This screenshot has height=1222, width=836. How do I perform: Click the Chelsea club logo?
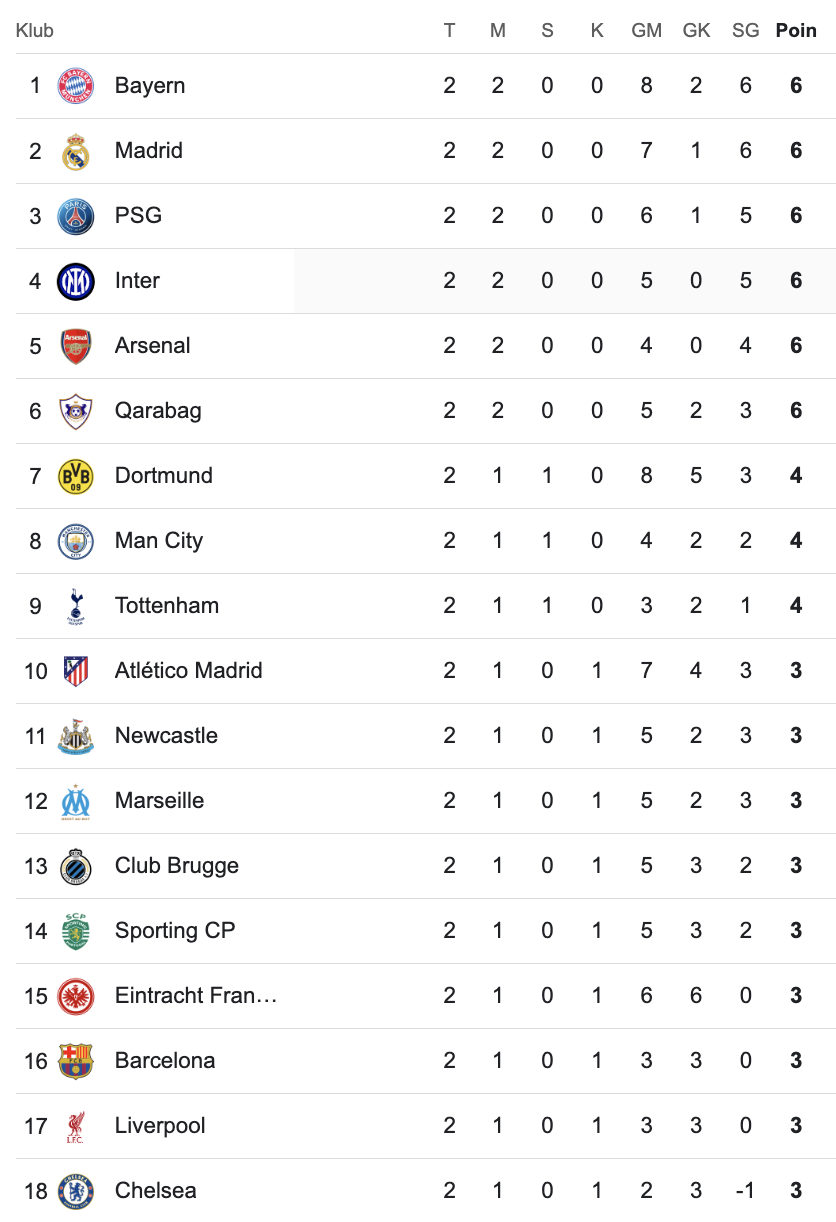[75, 1191]
